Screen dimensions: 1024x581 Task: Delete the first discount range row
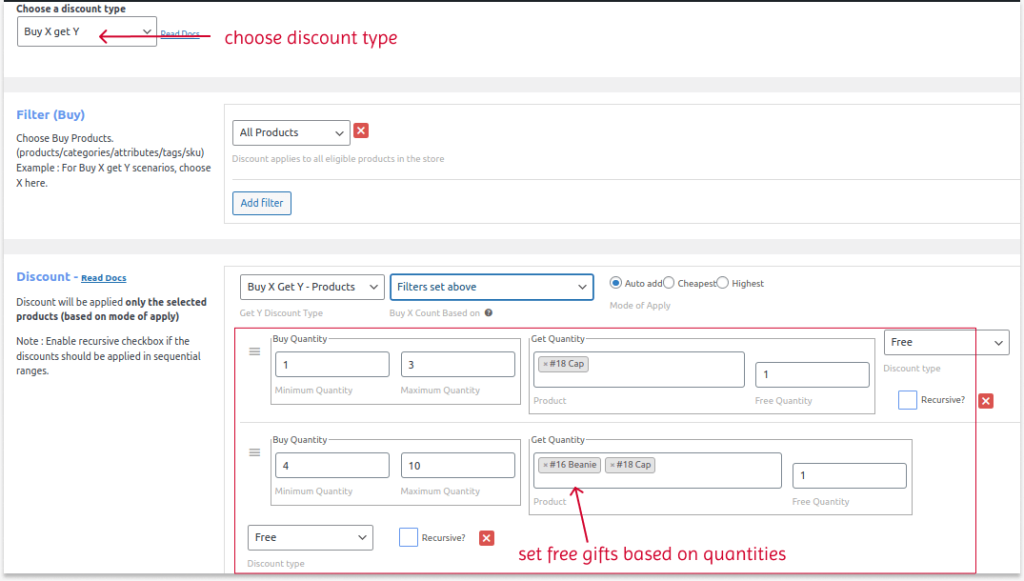pos(985,400)
